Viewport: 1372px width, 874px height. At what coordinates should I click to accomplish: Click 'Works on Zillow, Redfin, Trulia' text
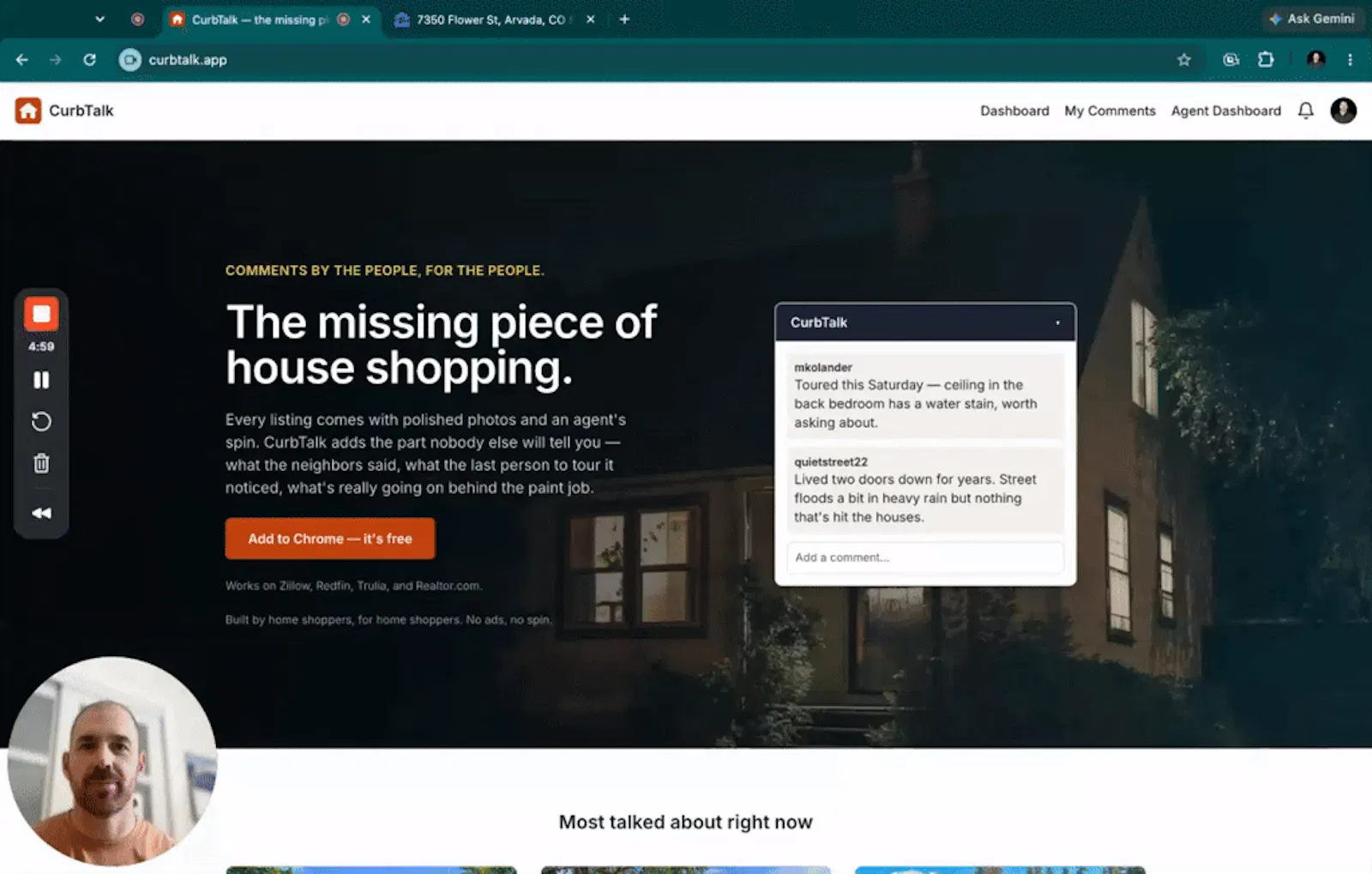click(x=353, y=586)
